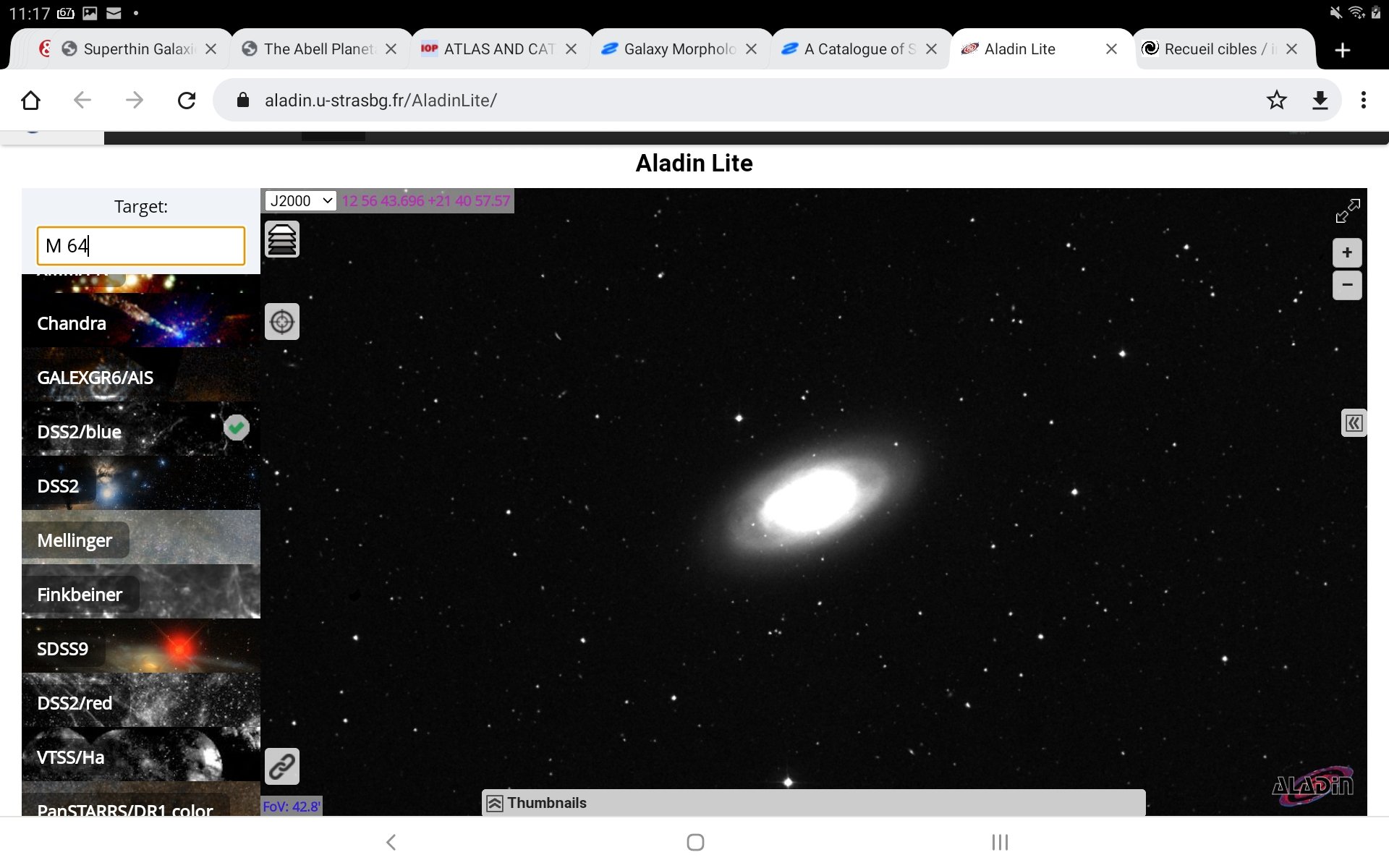
Task: Select the PanSTARRS/DR1 color survey
Action: coord(141,799)
